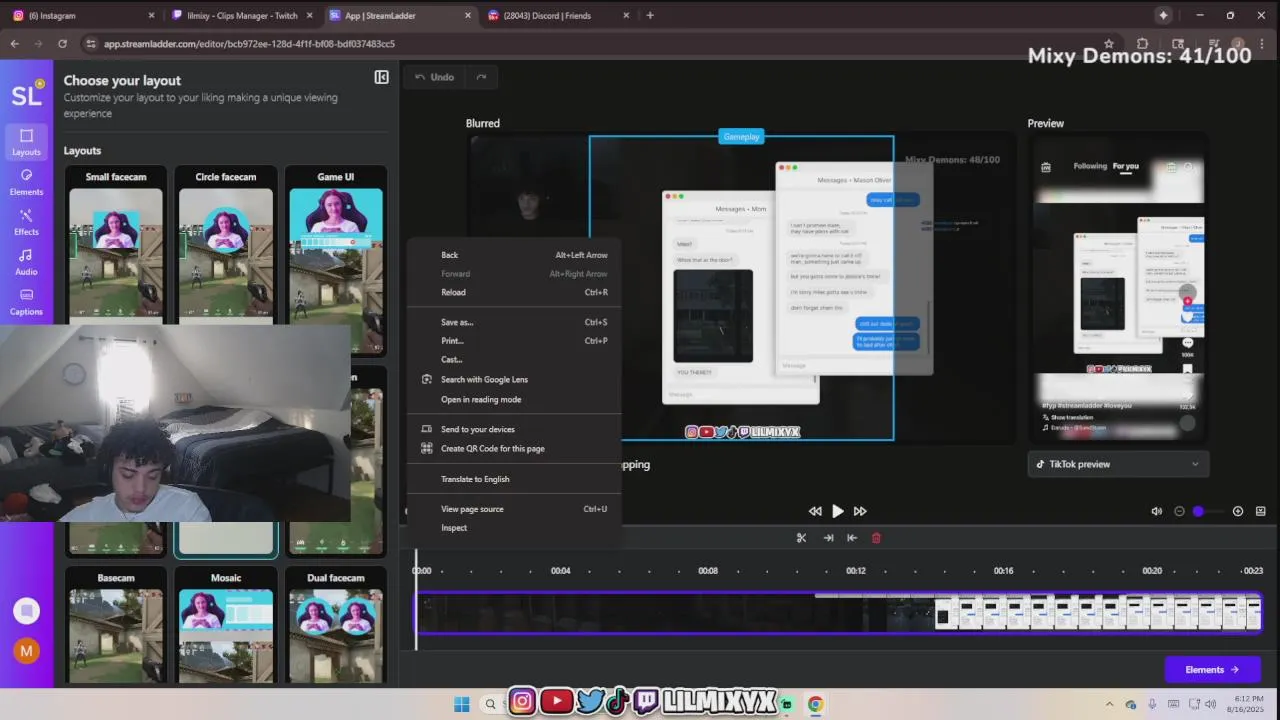Click the timeline at the 00:16 mark
This screenshot has height=720, width=1280.
(x=1004, y=571)
